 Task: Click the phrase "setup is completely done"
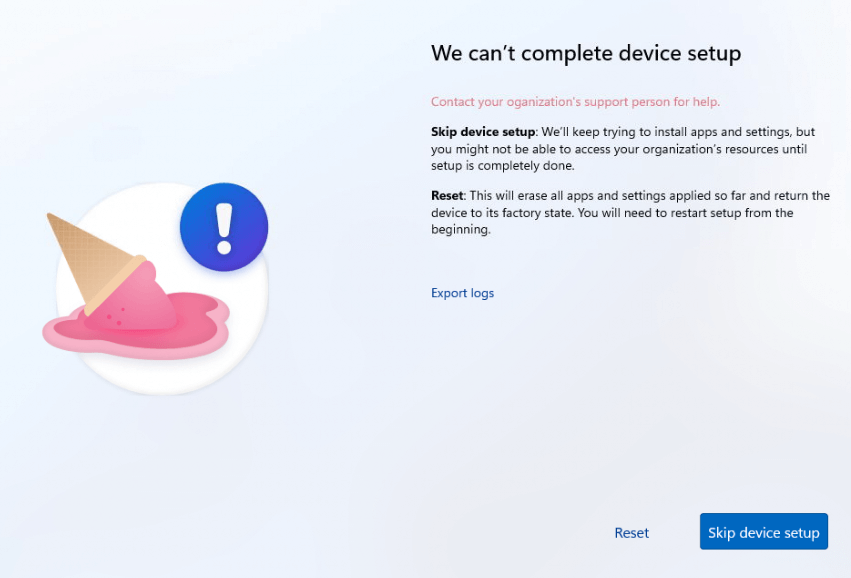[501, 166]
